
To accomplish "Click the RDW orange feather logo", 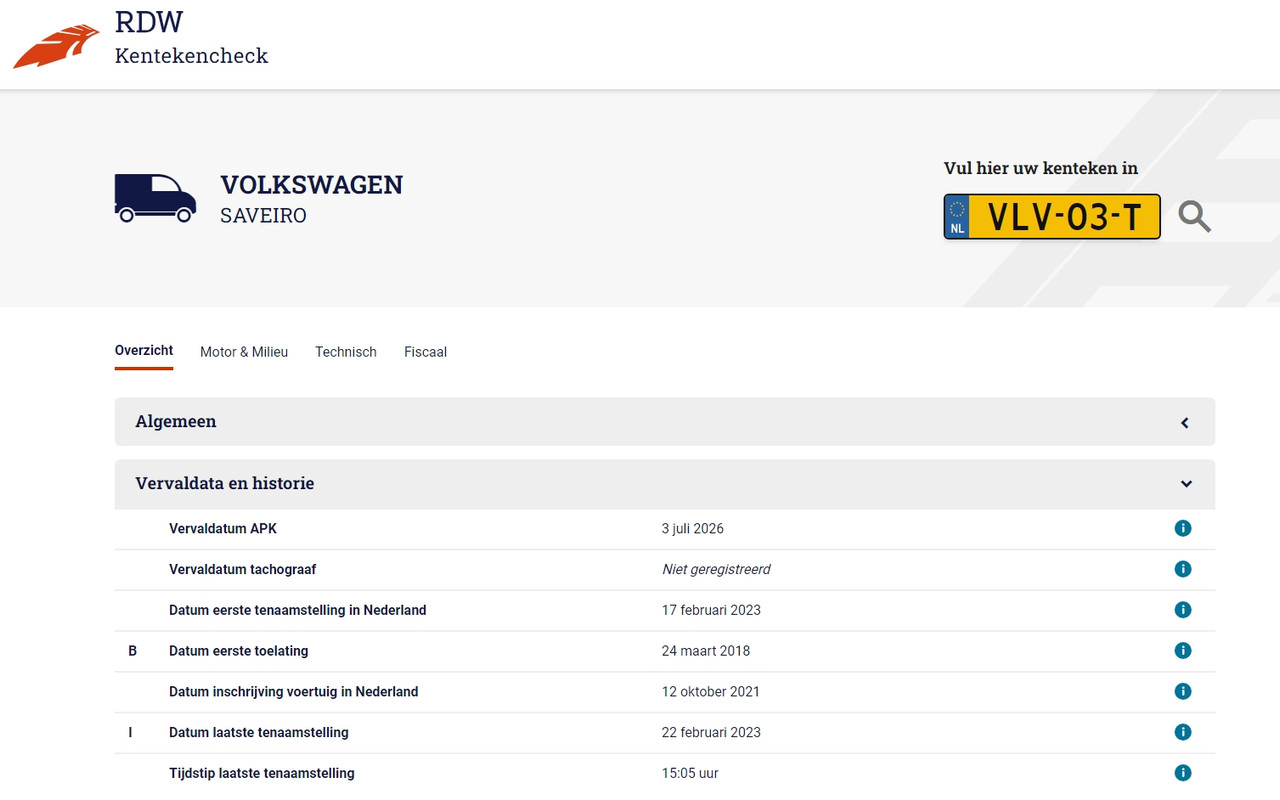I will coord(56,46).
